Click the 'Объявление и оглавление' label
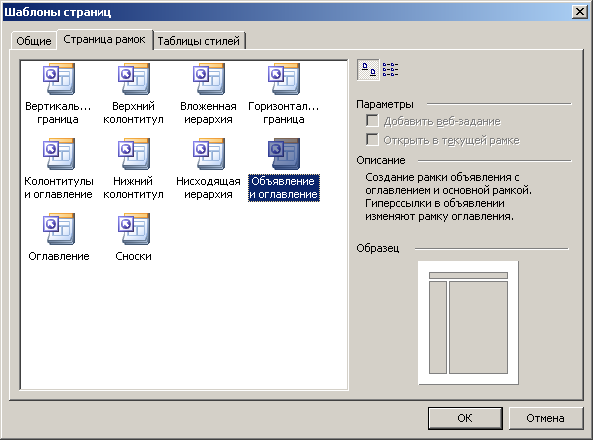 [x=284, y=188]
